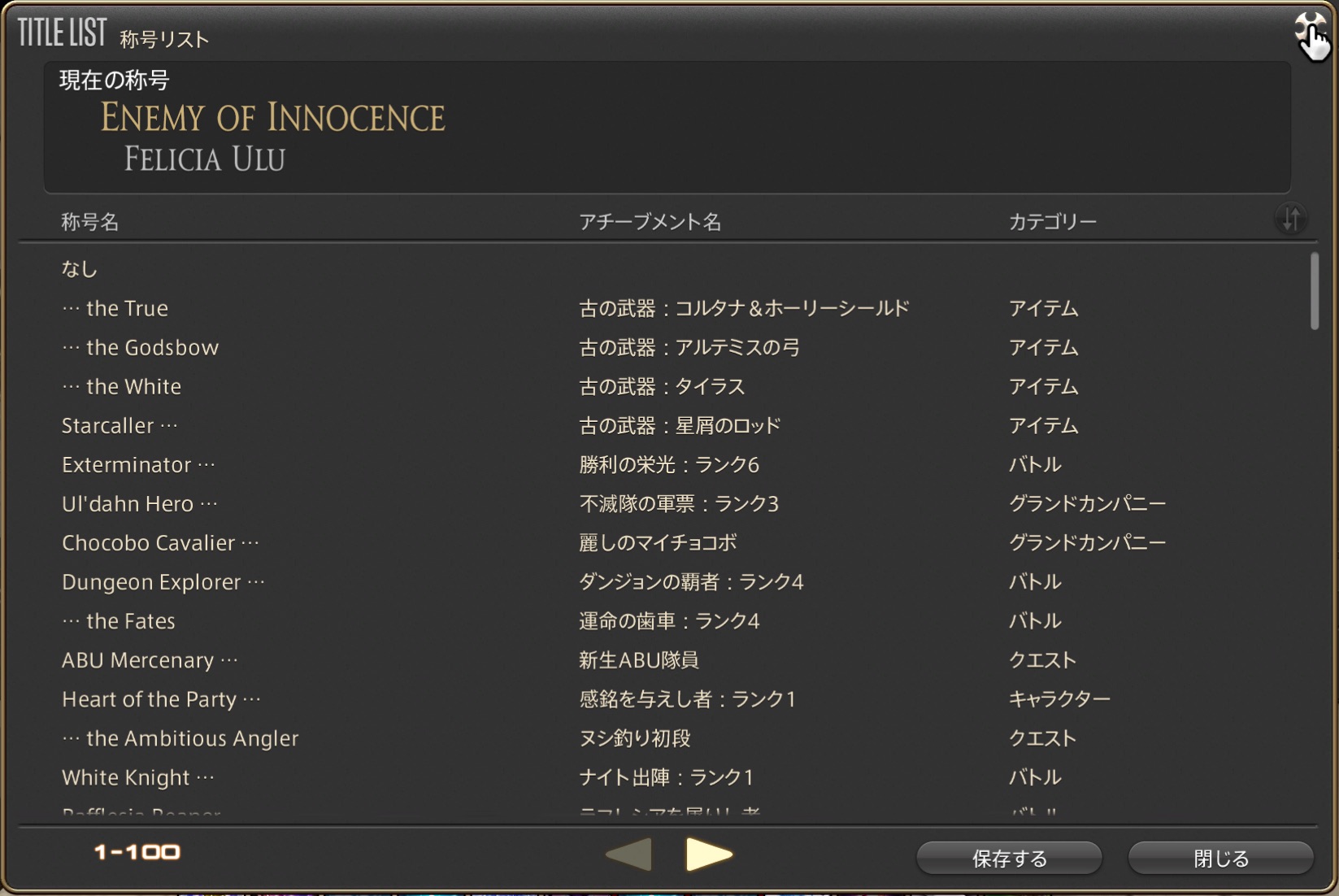Click キャラクター category in Heart of the Party row
1339x896 pixels.
tap(1059, 698)
